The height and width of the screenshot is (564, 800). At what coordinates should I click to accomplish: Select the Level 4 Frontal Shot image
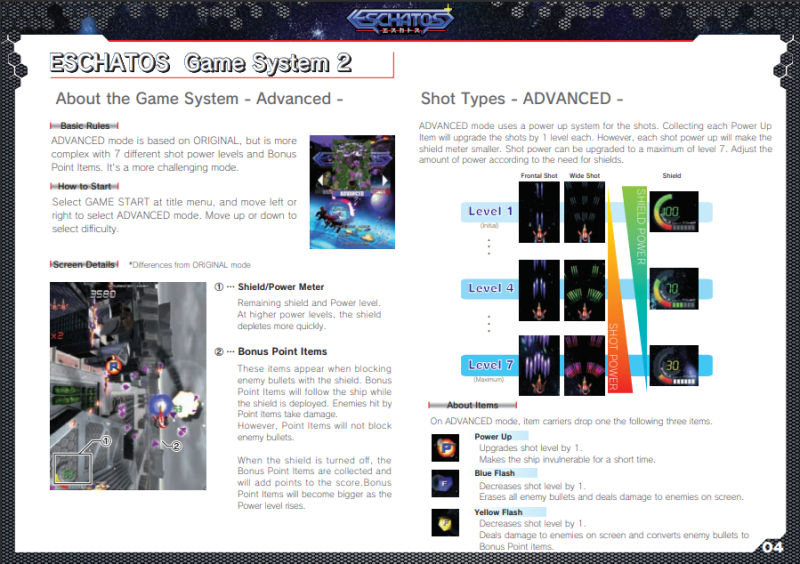click(x=539, y=290)
